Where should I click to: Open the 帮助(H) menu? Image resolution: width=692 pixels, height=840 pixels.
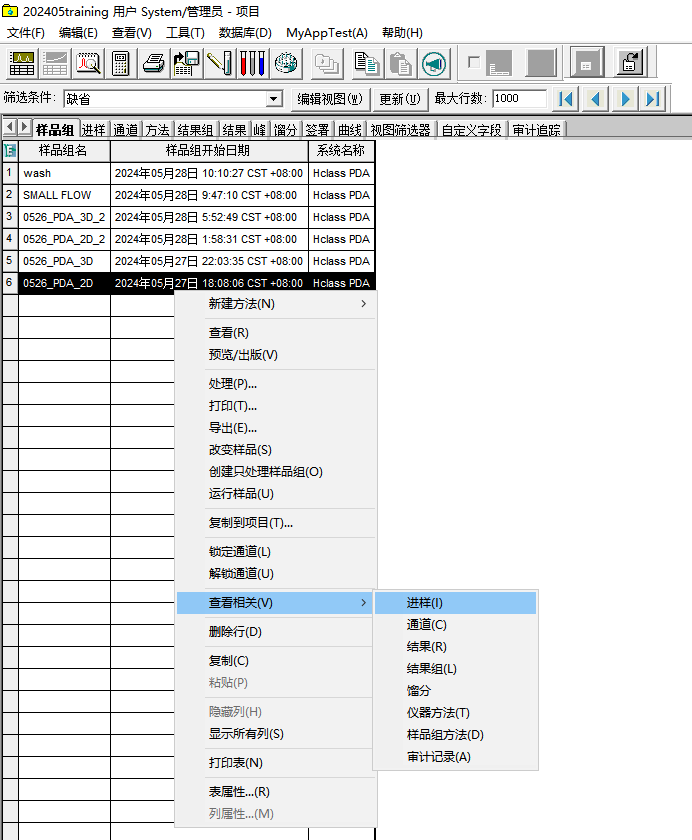pos(402,33)
